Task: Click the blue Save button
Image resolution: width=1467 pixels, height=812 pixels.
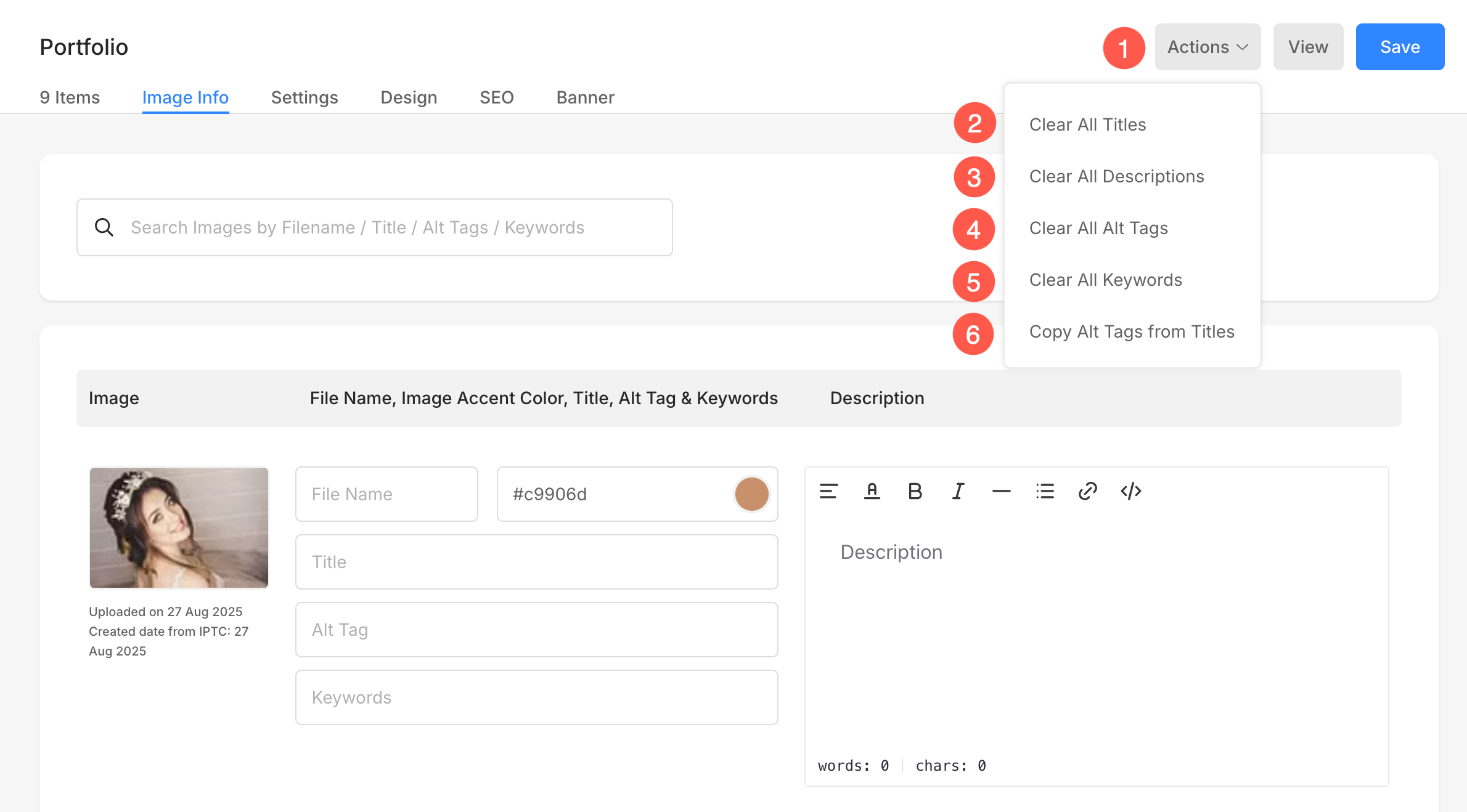Action: point(1400,47)
